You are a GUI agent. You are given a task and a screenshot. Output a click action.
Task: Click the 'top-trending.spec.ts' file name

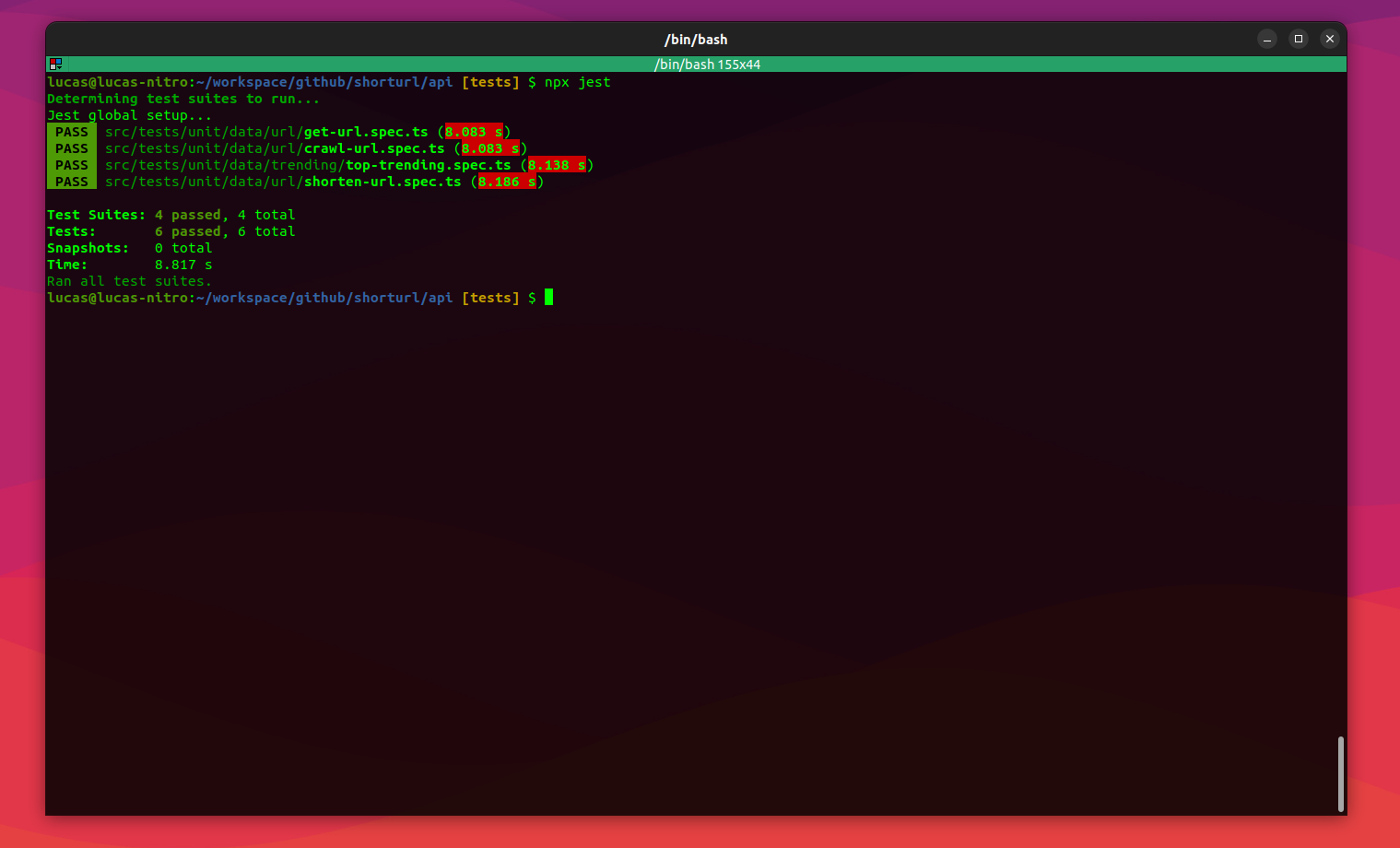(429, 165)
